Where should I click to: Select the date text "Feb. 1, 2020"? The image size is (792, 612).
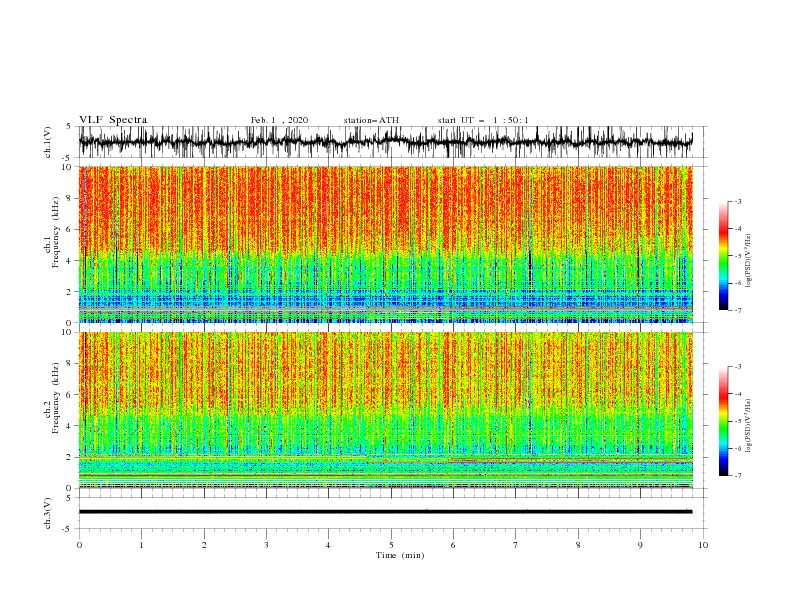(x=279, y=120)
